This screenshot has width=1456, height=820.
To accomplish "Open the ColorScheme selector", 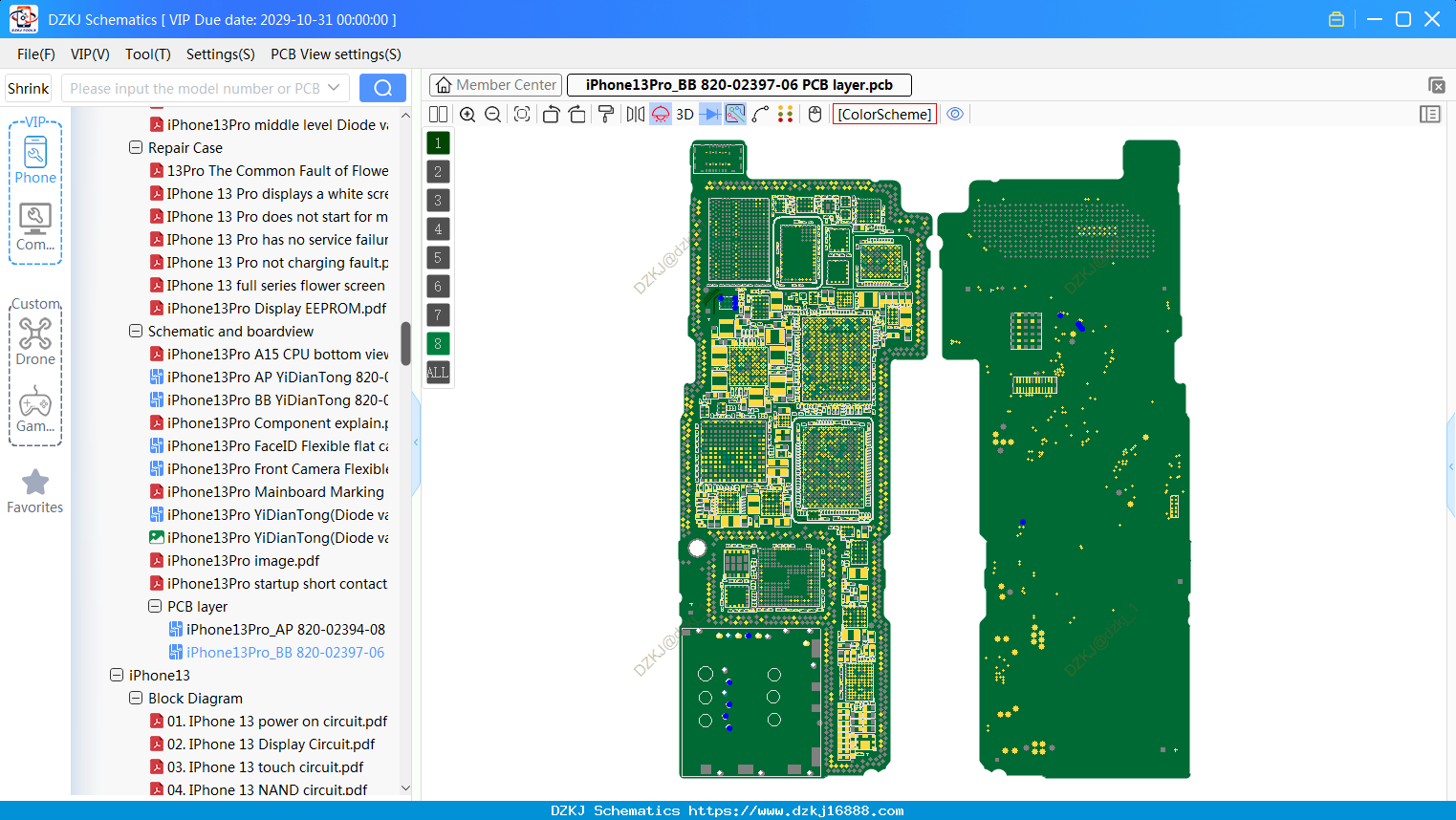I will (884, 115).
